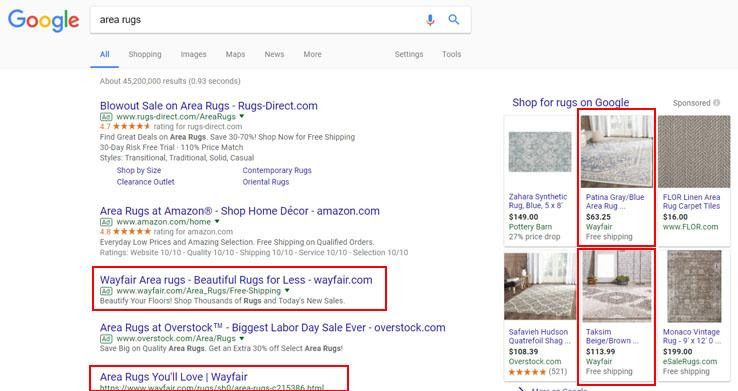This screenshot has width=738, height=391.
Task: Click the Ad badge under the Rugs-Direct result
Action: click(106, 116)
